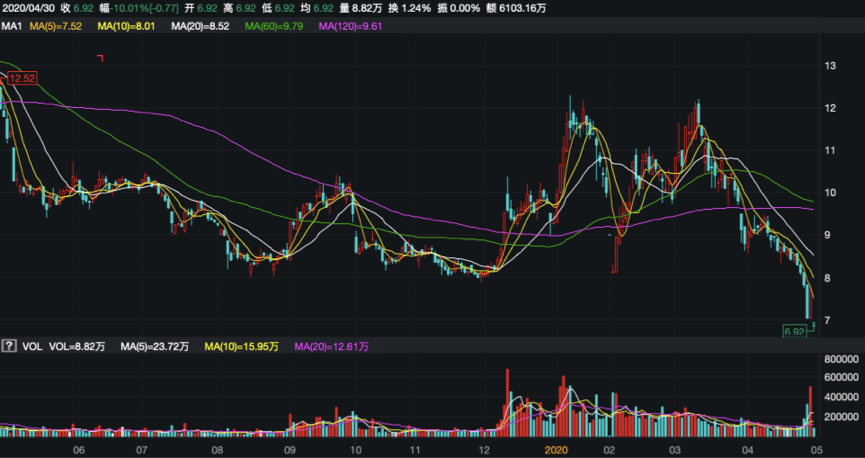Click the red 12.52 high price tag

coord(22,78)
